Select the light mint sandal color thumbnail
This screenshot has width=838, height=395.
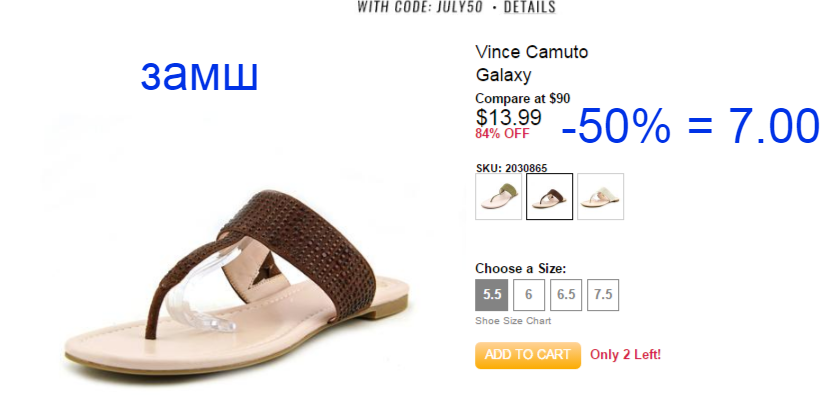click(x=600, y=196)
